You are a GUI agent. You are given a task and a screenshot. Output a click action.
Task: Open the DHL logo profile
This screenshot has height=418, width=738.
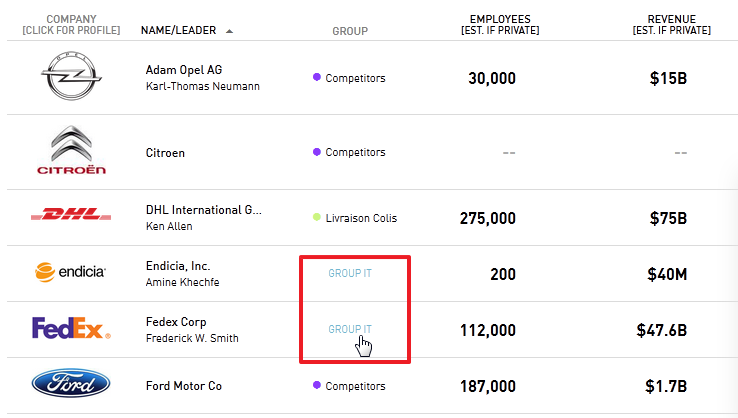point(71,214)
